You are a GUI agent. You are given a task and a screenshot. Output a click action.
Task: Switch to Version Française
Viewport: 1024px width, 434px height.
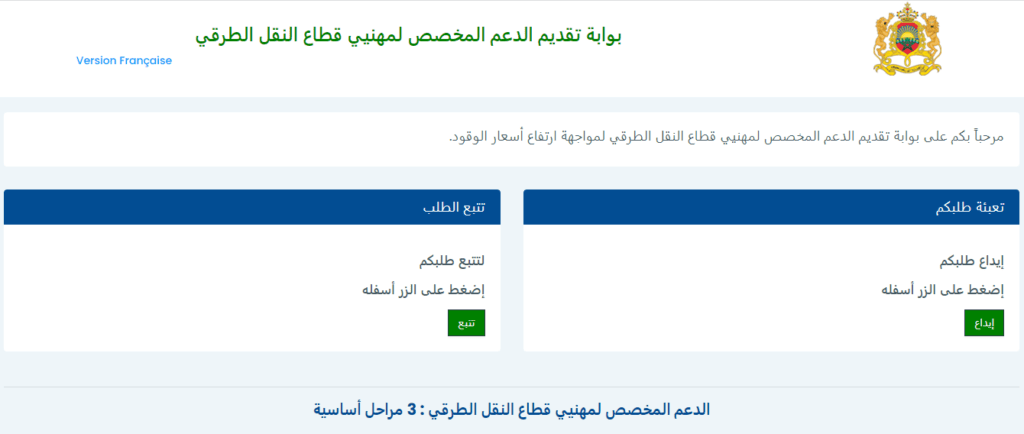(124, 60)
